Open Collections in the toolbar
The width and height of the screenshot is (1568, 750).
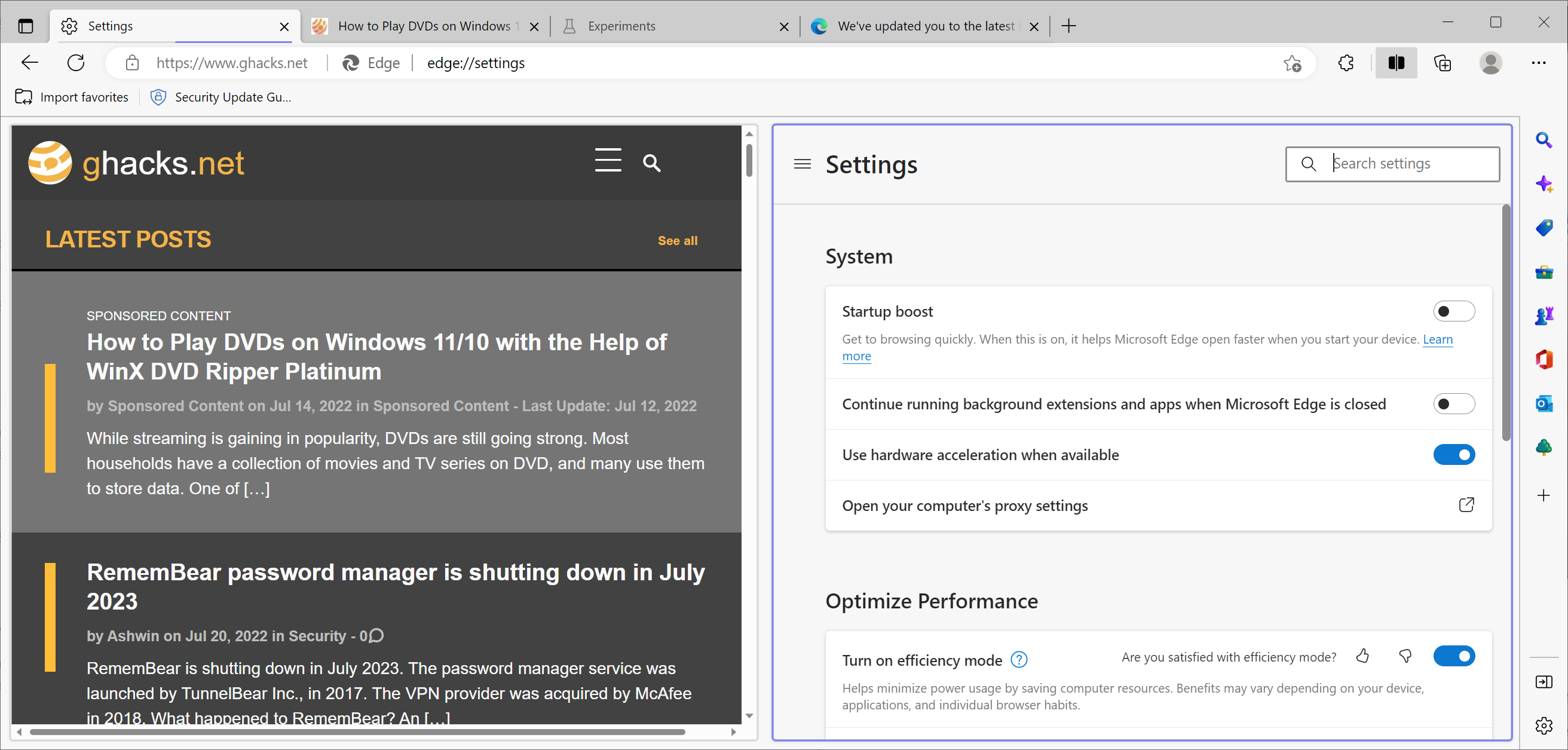pyautogui.click(x=1442, y=63)
